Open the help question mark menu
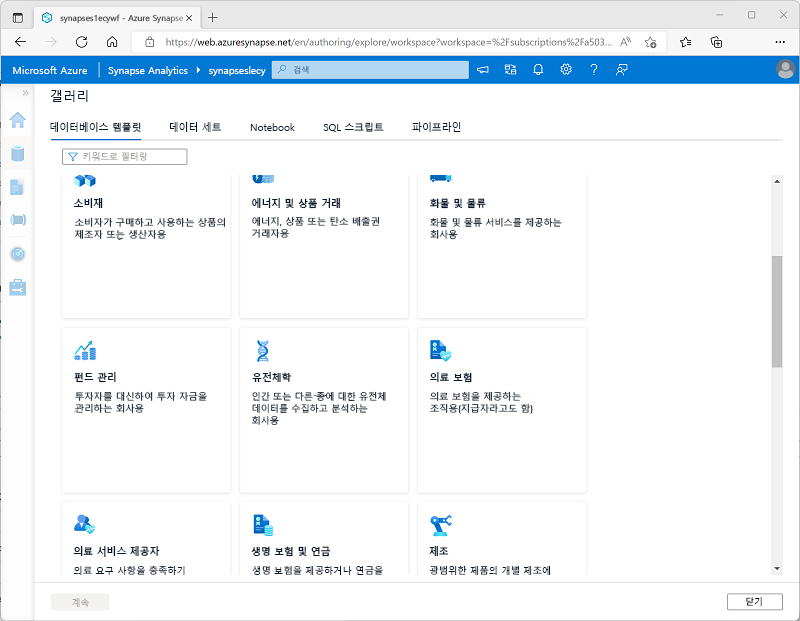This screenshot has width=800, height=621. coord(593,69)
